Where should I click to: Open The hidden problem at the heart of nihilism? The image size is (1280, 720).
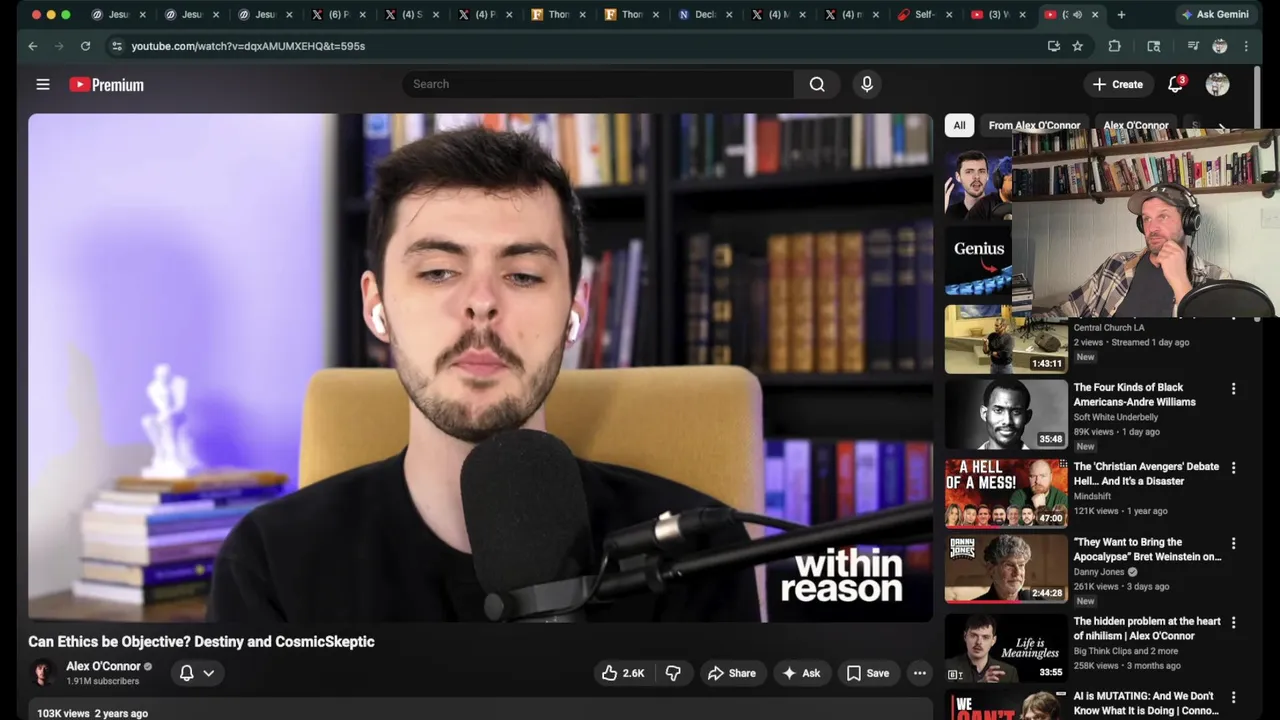(x=1147, y=628)
